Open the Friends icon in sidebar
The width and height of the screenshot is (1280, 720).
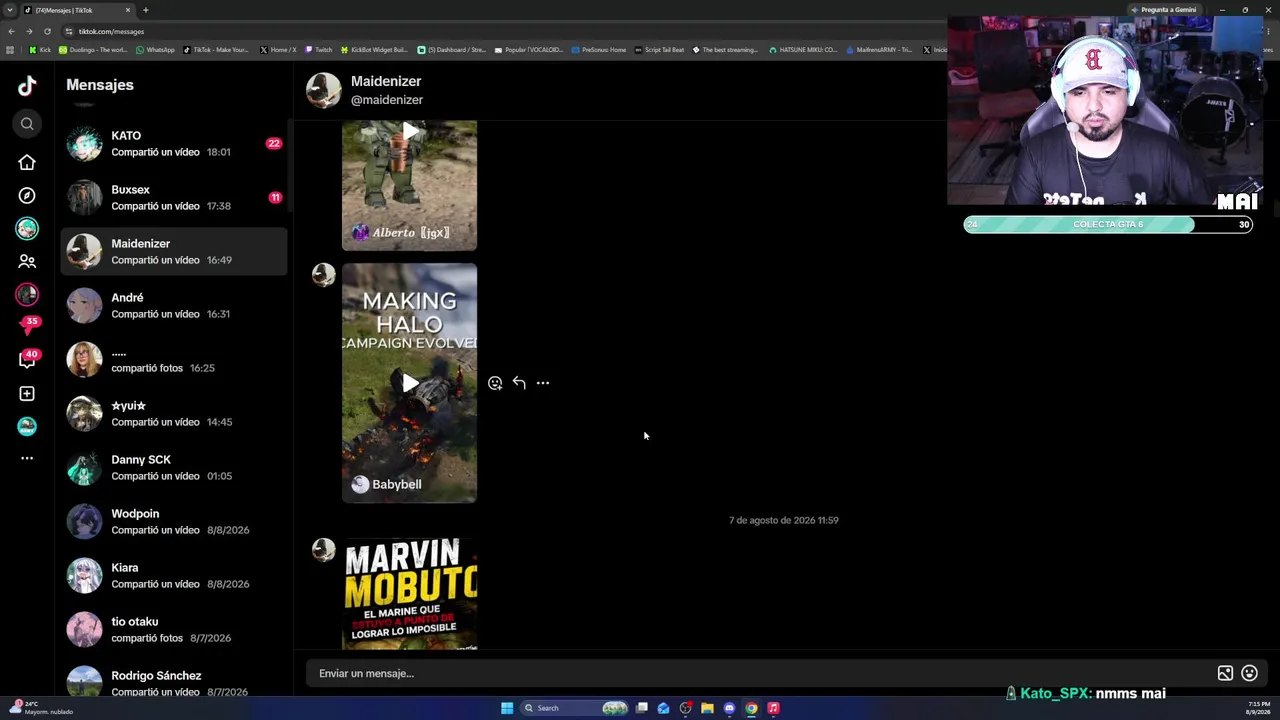[x=27, y=262]
